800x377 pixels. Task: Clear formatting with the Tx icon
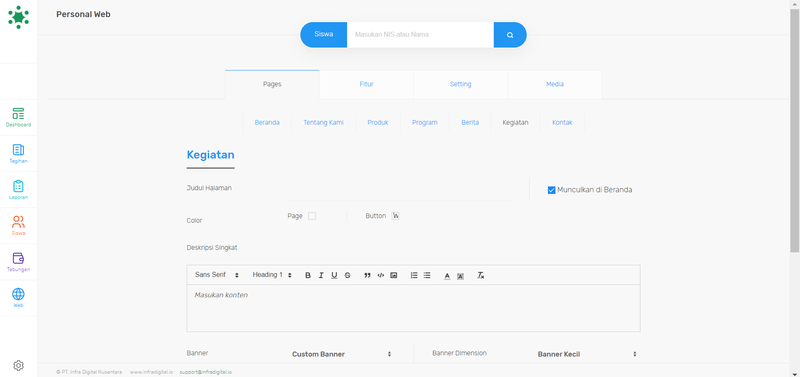coord(481,275)
